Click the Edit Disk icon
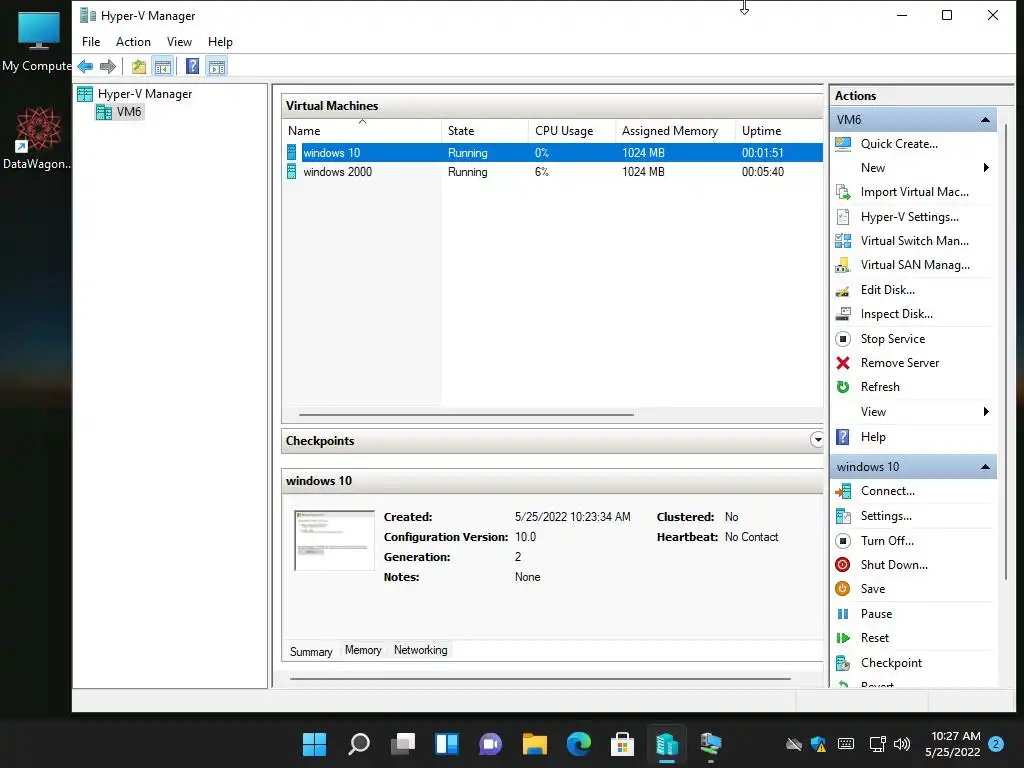Image resolution: width=1024 pixels, height=768 pixels. pyautogui.click(x=843, y=290)
